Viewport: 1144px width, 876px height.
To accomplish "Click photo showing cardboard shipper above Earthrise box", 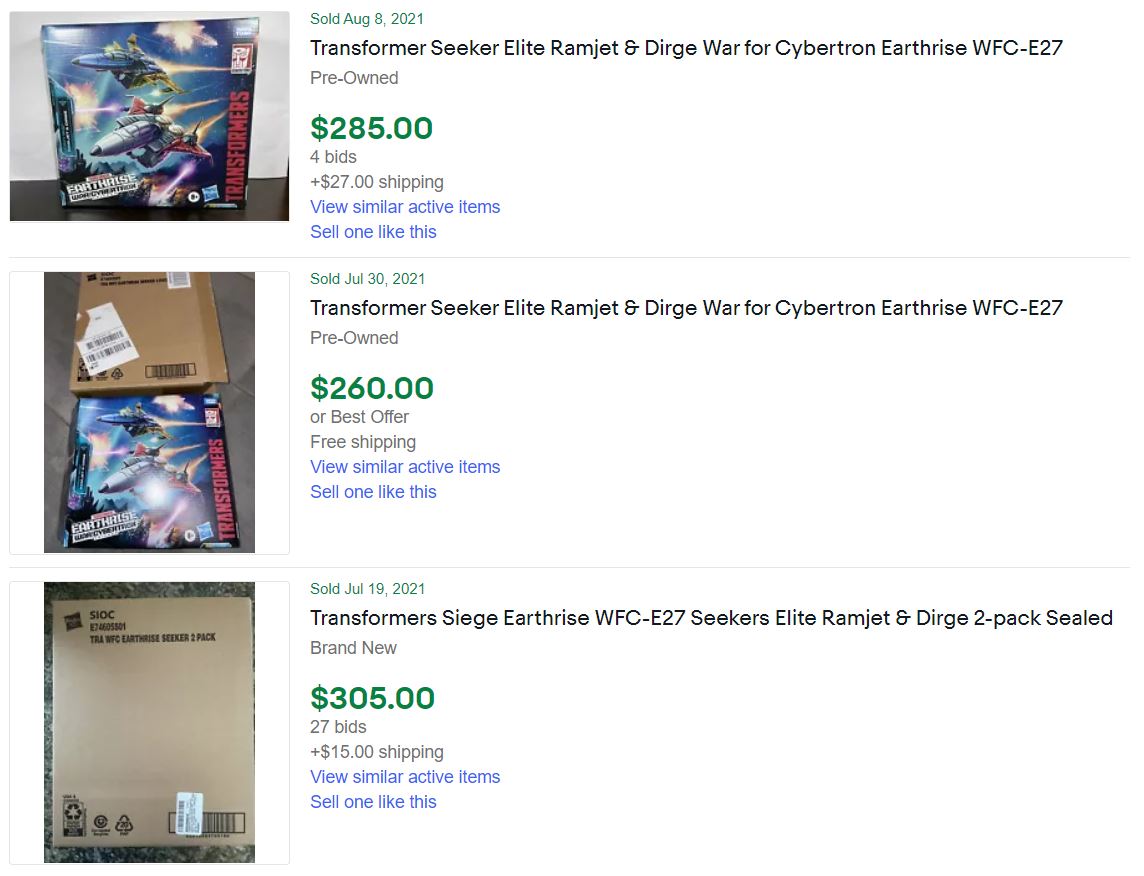I will (149, 412).
